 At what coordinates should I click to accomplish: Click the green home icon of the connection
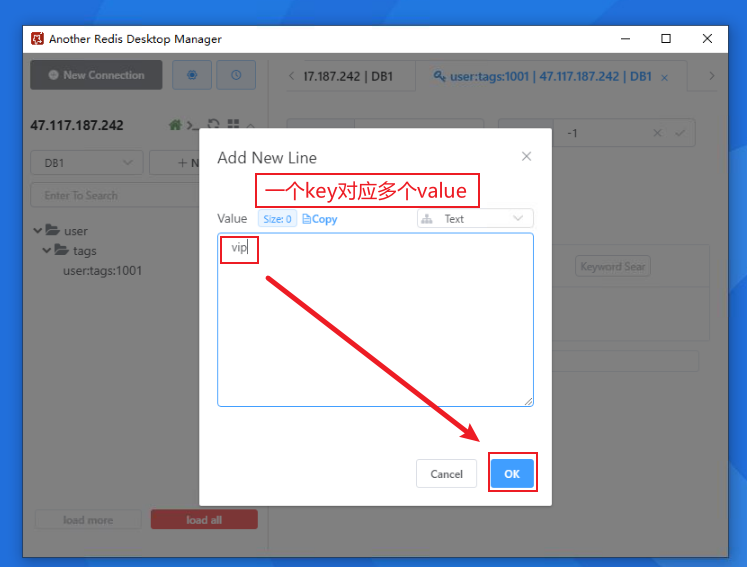pyautogui.click(x=175, y=125)
